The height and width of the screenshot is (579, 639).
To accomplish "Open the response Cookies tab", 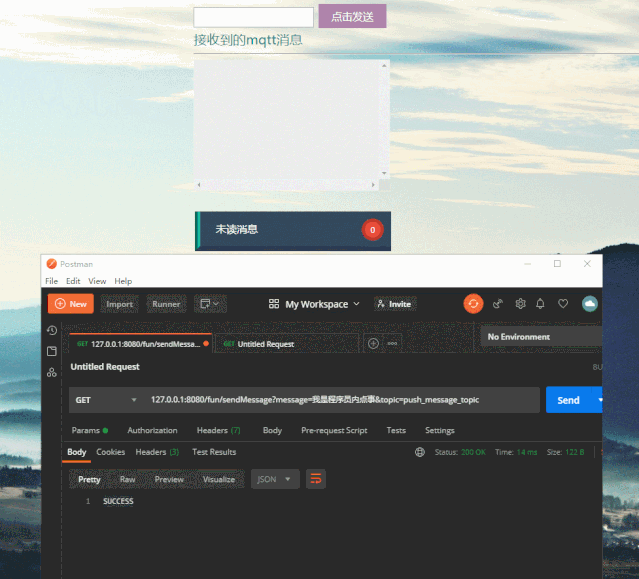I will pyautogui.click(x=110, y=452).
